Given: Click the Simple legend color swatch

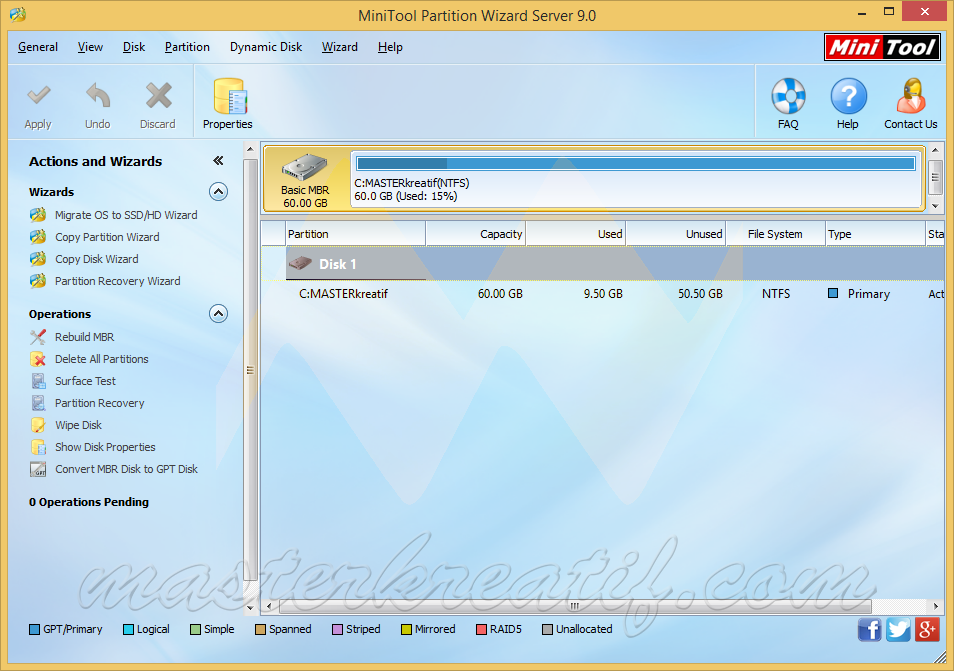Looking at the screenshot, I should click(195, 630).
